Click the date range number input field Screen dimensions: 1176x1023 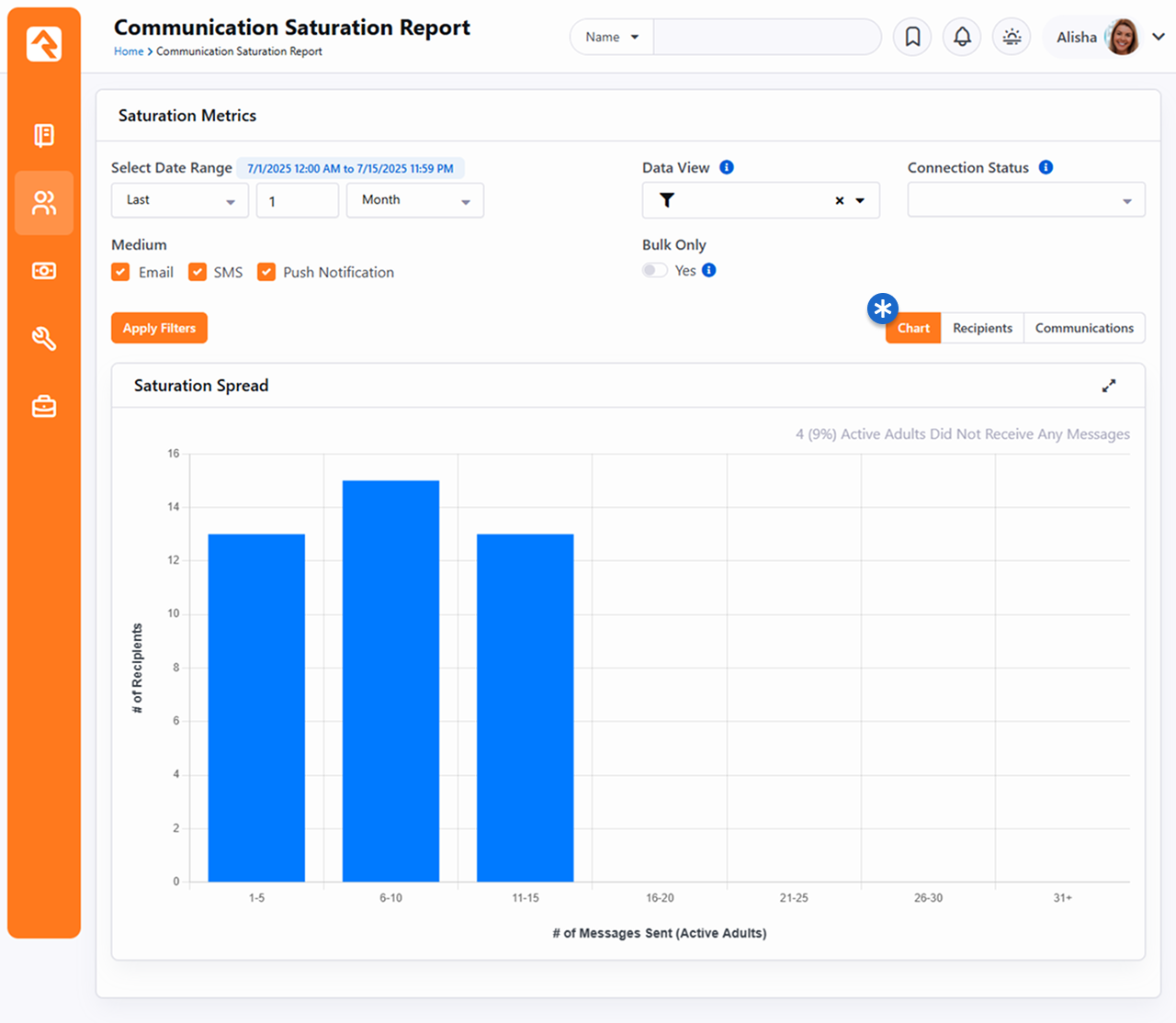(297, 200)
